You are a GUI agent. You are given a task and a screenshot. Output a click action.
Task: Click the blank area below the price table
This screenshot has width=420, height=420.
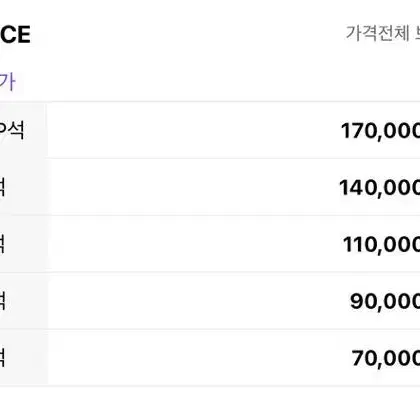click(x=210, y=403)
